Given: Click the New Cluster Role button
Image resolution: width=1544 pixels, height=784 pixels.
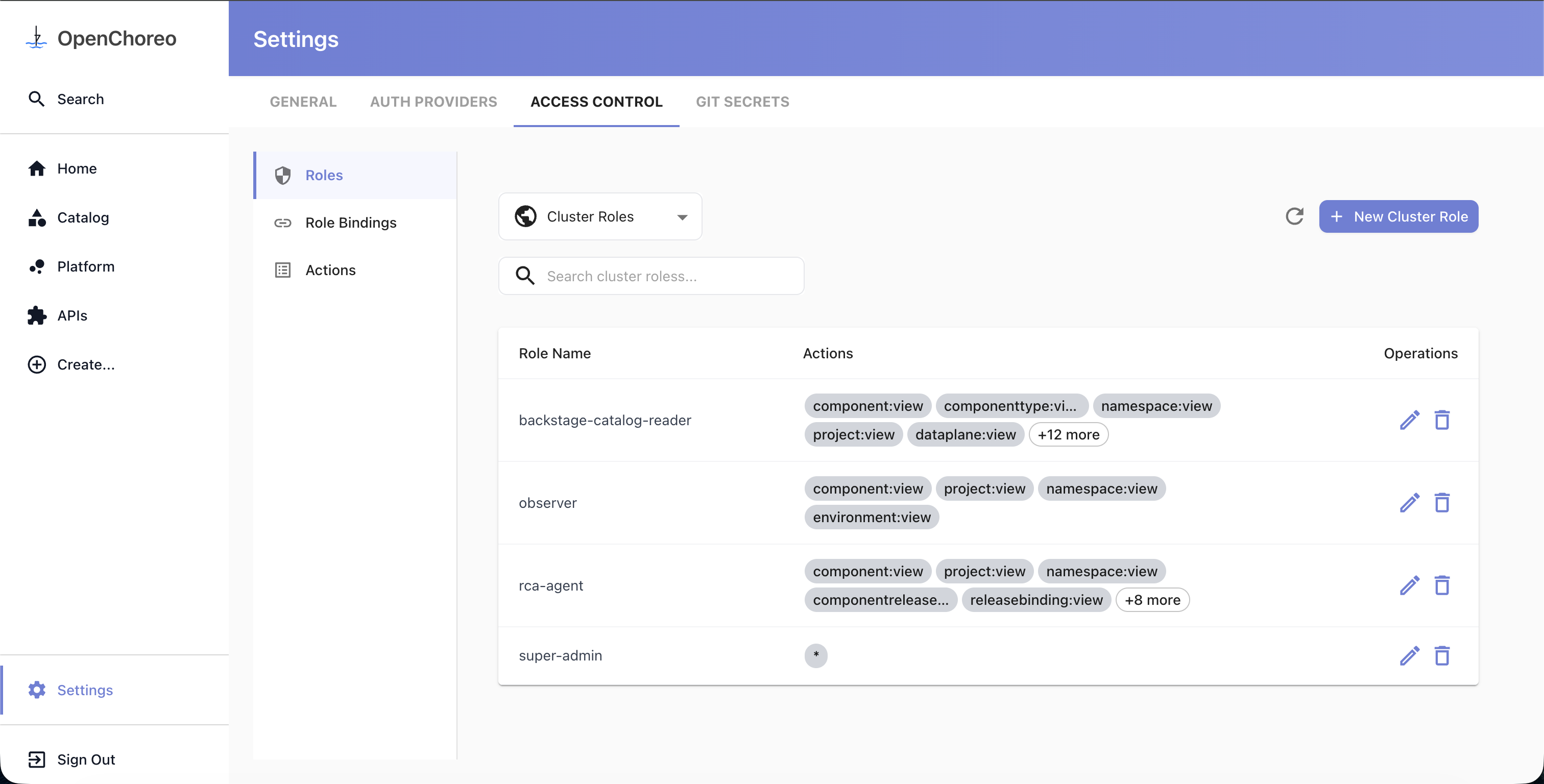Looking at the screenshot, I should [1398, 216].
